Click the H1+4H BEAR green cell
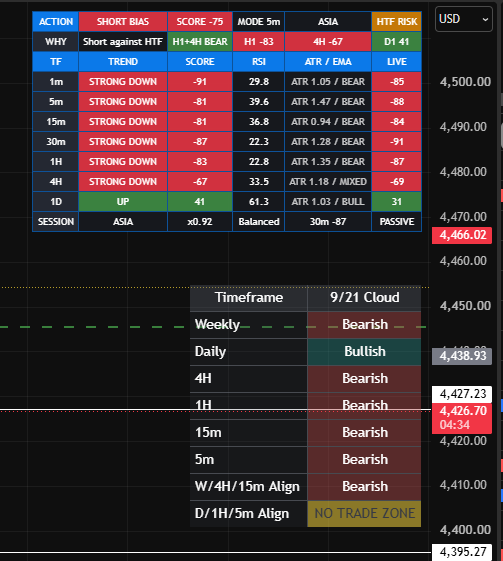Viewport: 503px width, 561px height. pyautogui.click(x=200, y=42)
